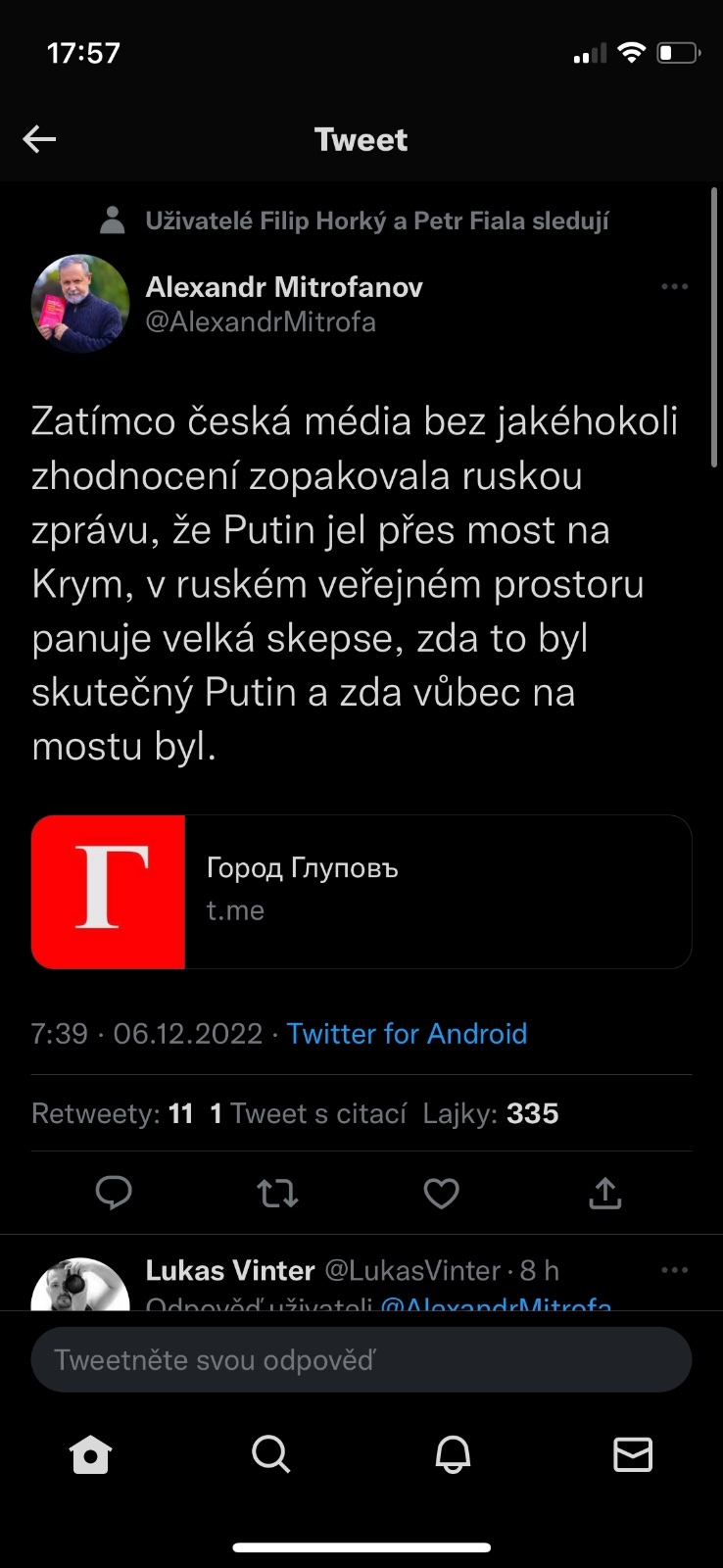Viewport: 723px width, 1568px height.
Task: Tap the back arrow icon
Action: 39,139
